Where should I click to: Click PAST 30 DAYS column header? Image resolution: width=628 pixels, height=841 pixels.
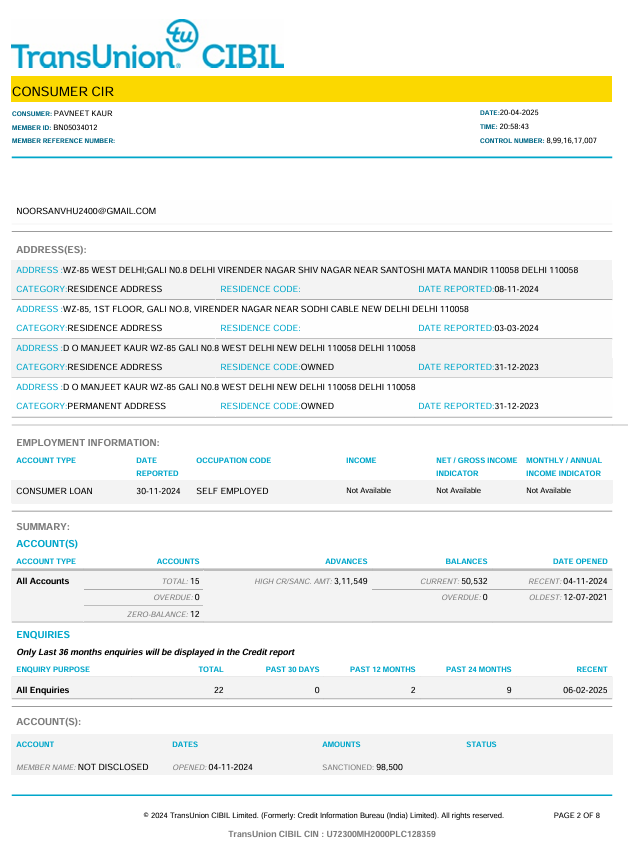(x=292, y=669)
